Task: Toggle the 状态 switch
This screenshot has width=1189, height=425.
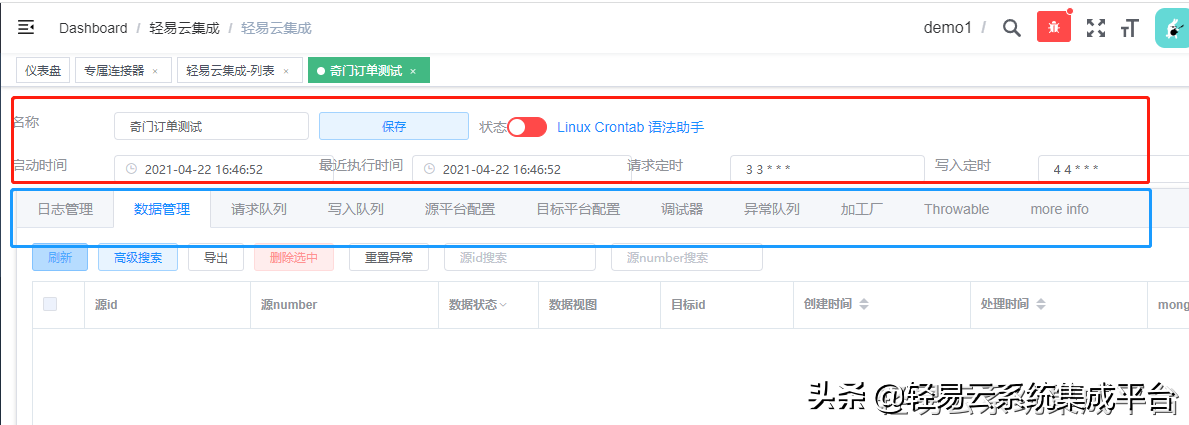Action: click(x=527, y=127)
